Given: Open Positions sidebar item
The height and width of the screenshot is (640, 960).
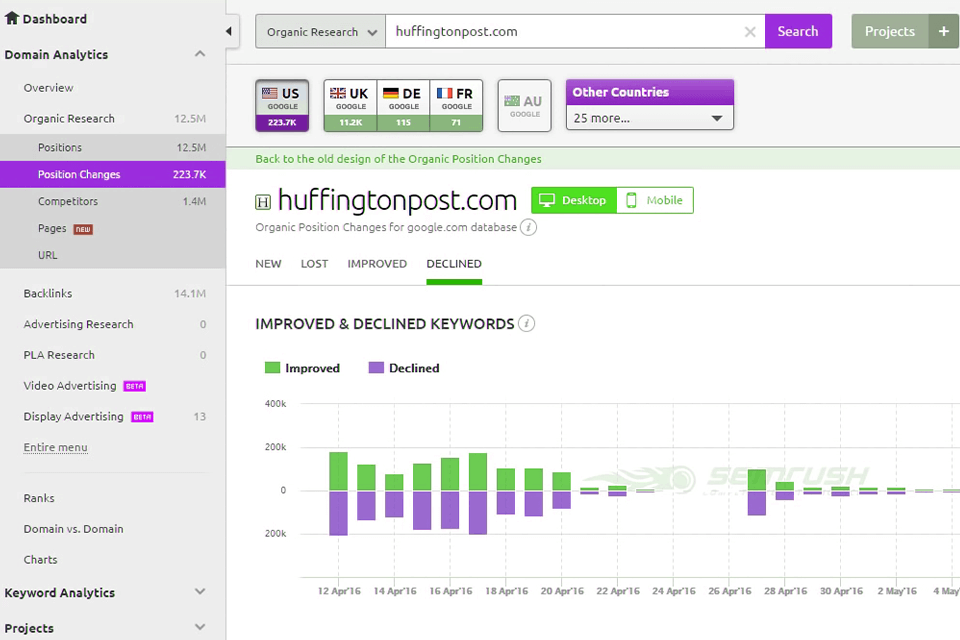Looking at the screenshot, I should click(113, 148).
